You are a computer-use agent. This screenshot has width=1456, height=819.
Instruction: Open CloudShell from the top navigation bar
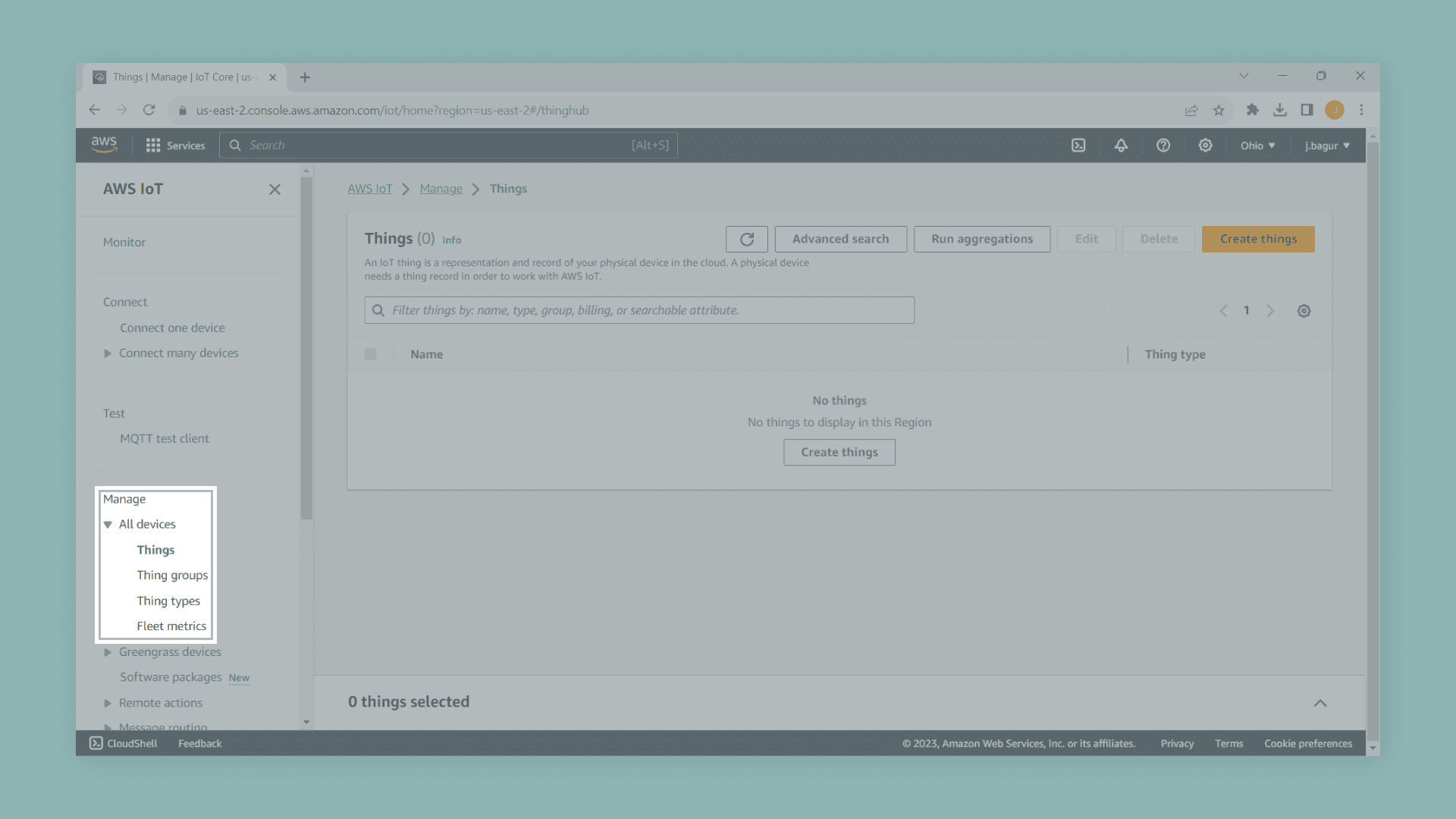1078,146
